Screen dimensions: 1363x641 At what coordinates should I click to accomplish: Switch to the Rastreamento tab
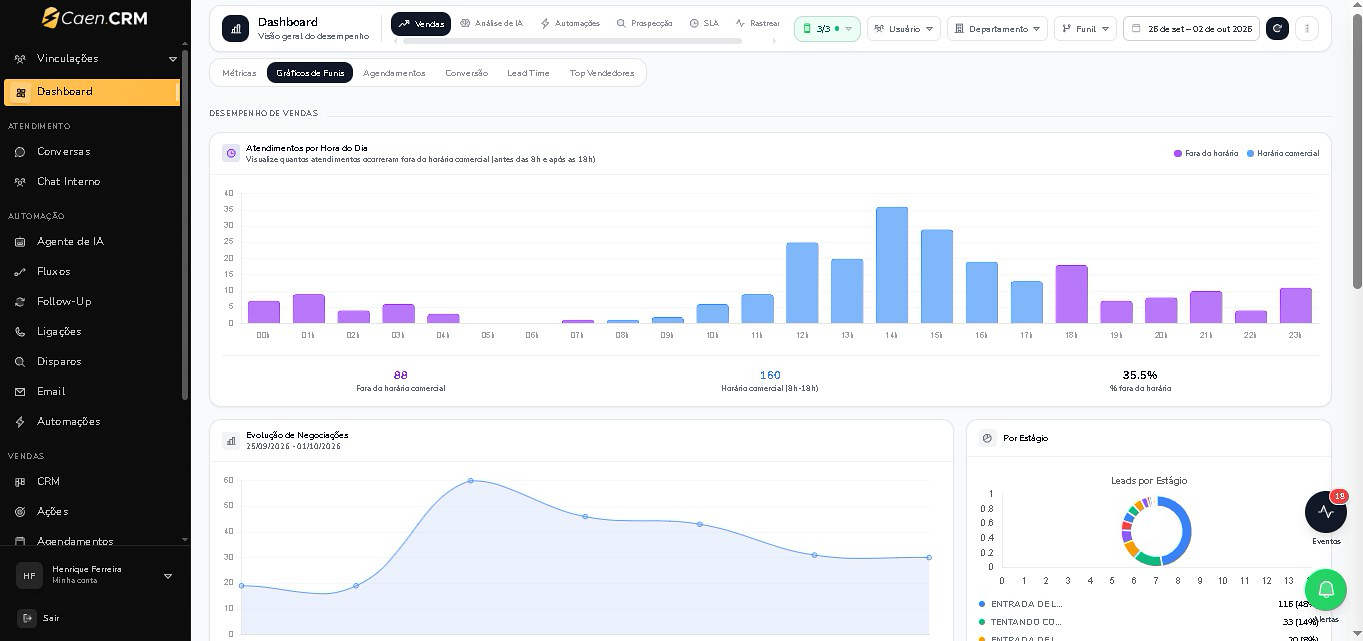pos(757,23)
